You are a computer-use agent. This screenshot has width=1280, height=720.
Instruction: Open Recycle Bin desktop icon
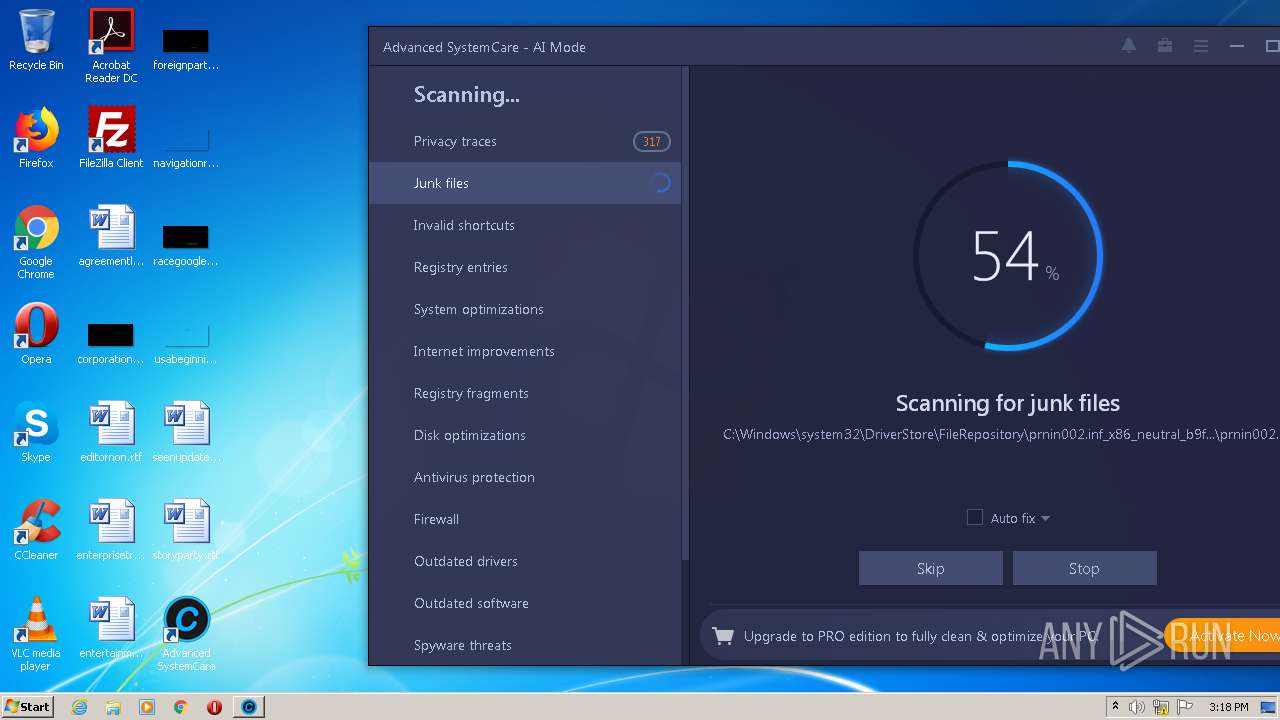click(36, 40)
